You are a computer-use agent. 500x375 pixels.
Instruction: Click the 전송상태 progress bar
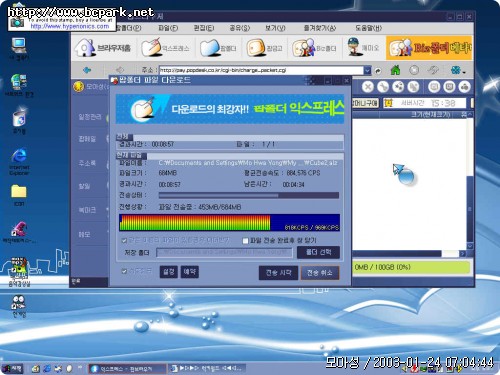249,195
